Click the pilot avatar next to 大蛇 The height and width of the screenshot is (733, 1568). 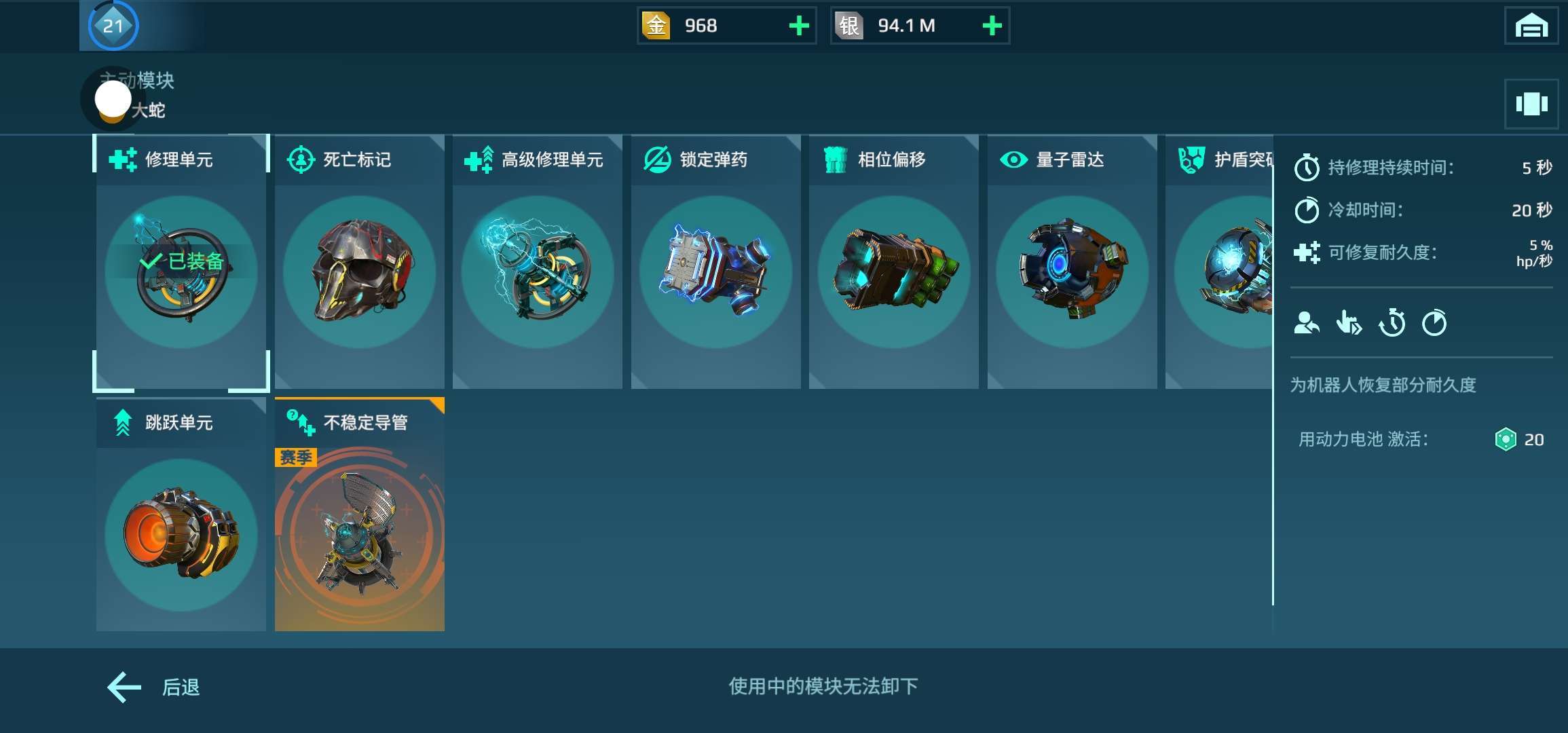pyautogui.click(x=113, y=100)
